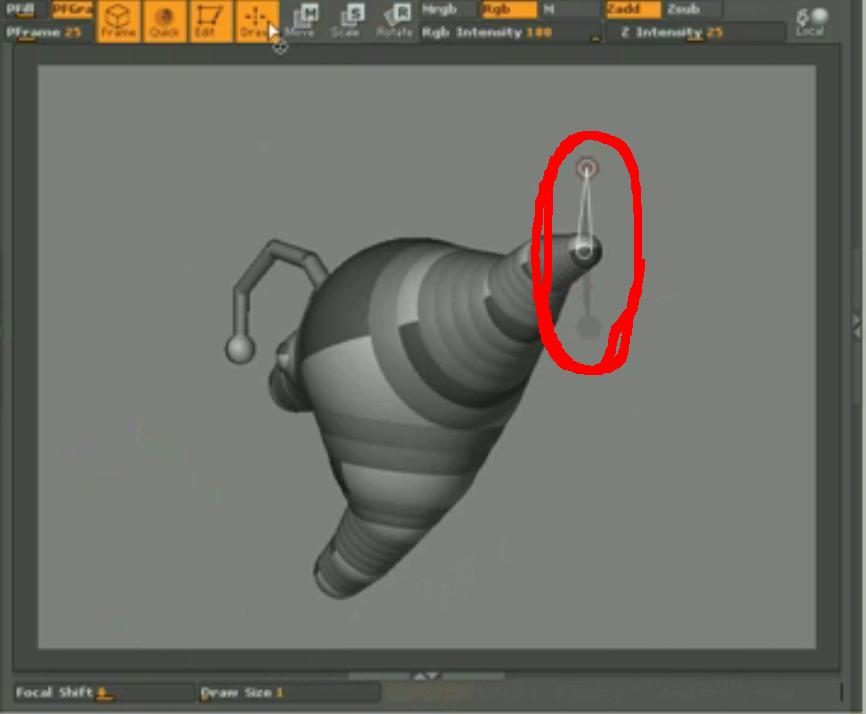Choose the Rotate tool
866x715 pixels.
[394, 21]
